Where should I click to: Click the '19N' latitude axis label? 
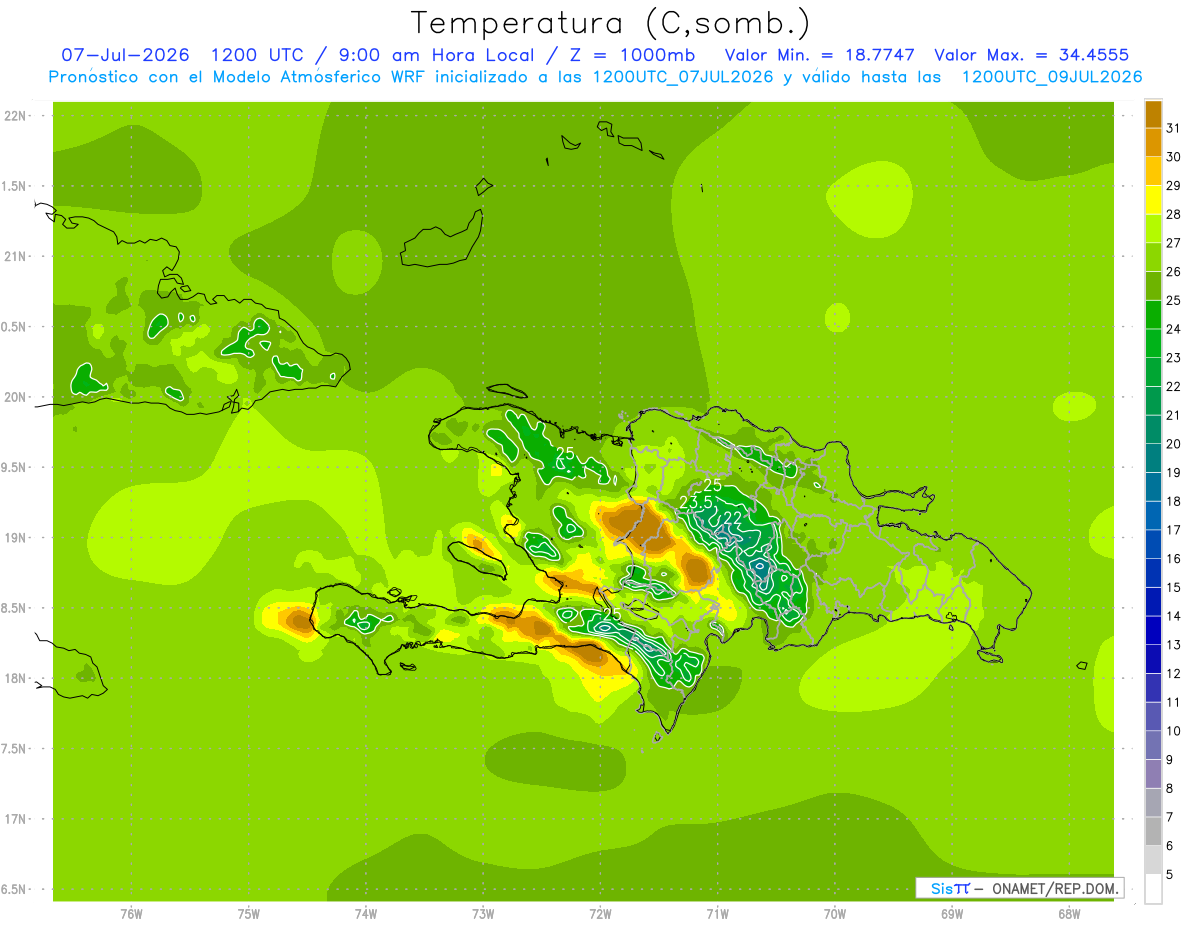[16, 538]
